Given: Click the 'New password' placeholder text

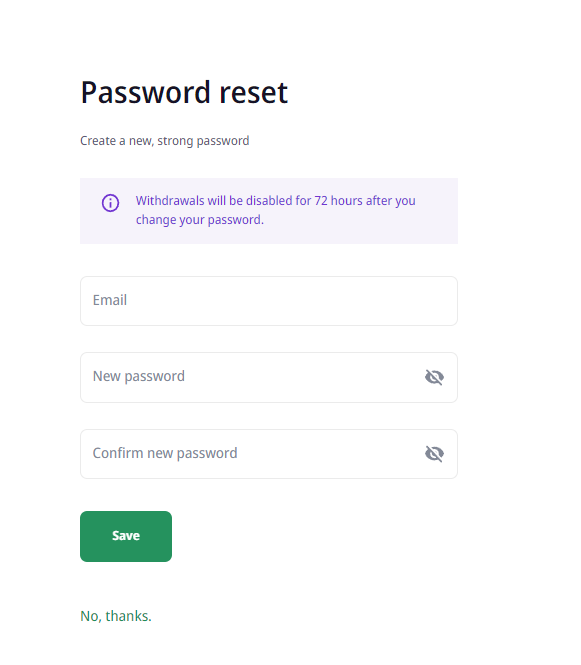Looking at the screenshot, I should pos(139,376).
